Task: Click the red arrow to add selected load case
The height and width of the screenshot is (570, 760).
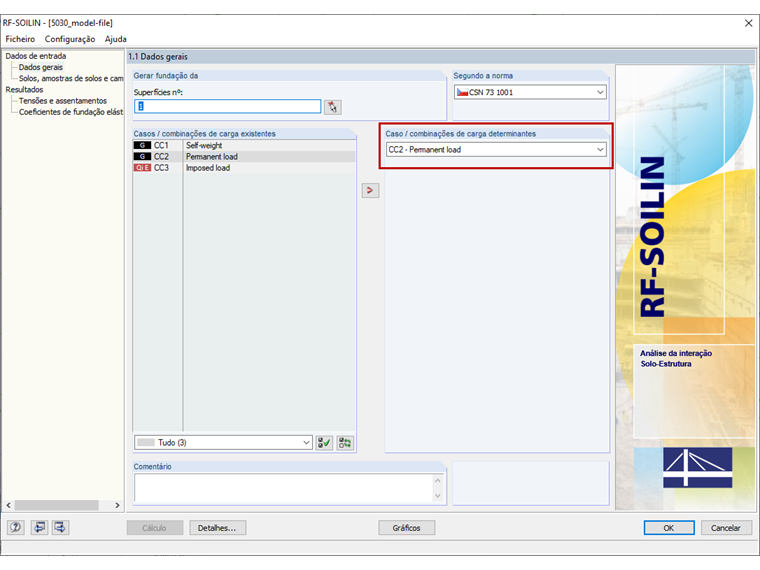Action: [x=370, y=190]
